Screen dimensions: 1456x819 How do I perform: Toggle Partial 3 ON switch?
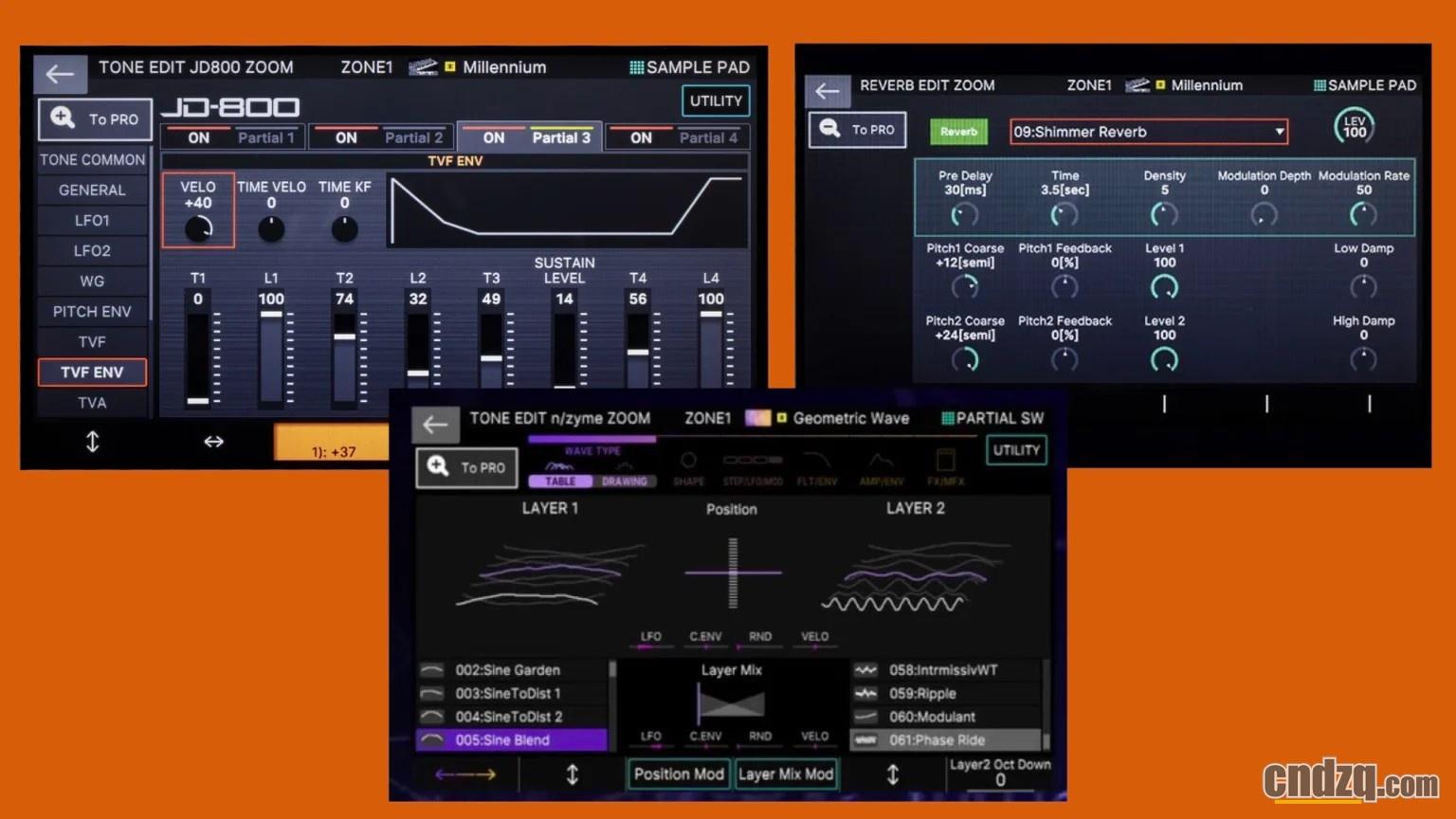point(494,137)
